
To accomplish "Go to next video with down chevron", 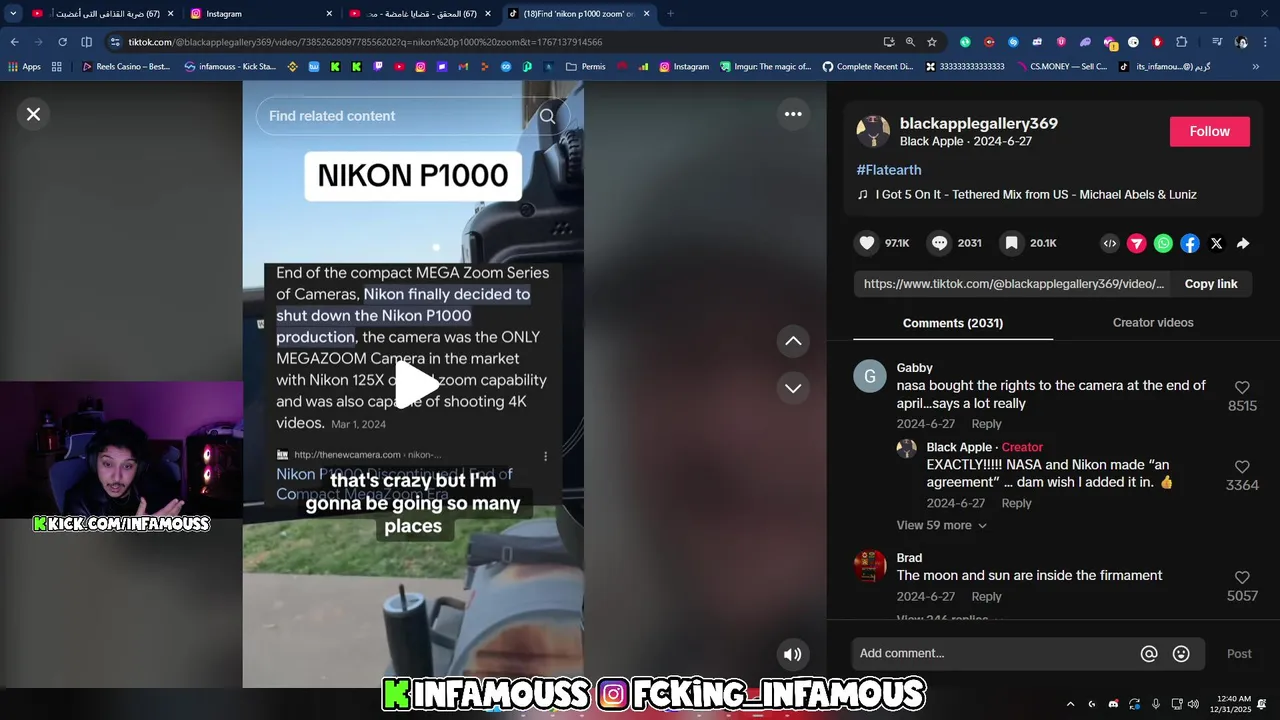I will pos(793,388).
